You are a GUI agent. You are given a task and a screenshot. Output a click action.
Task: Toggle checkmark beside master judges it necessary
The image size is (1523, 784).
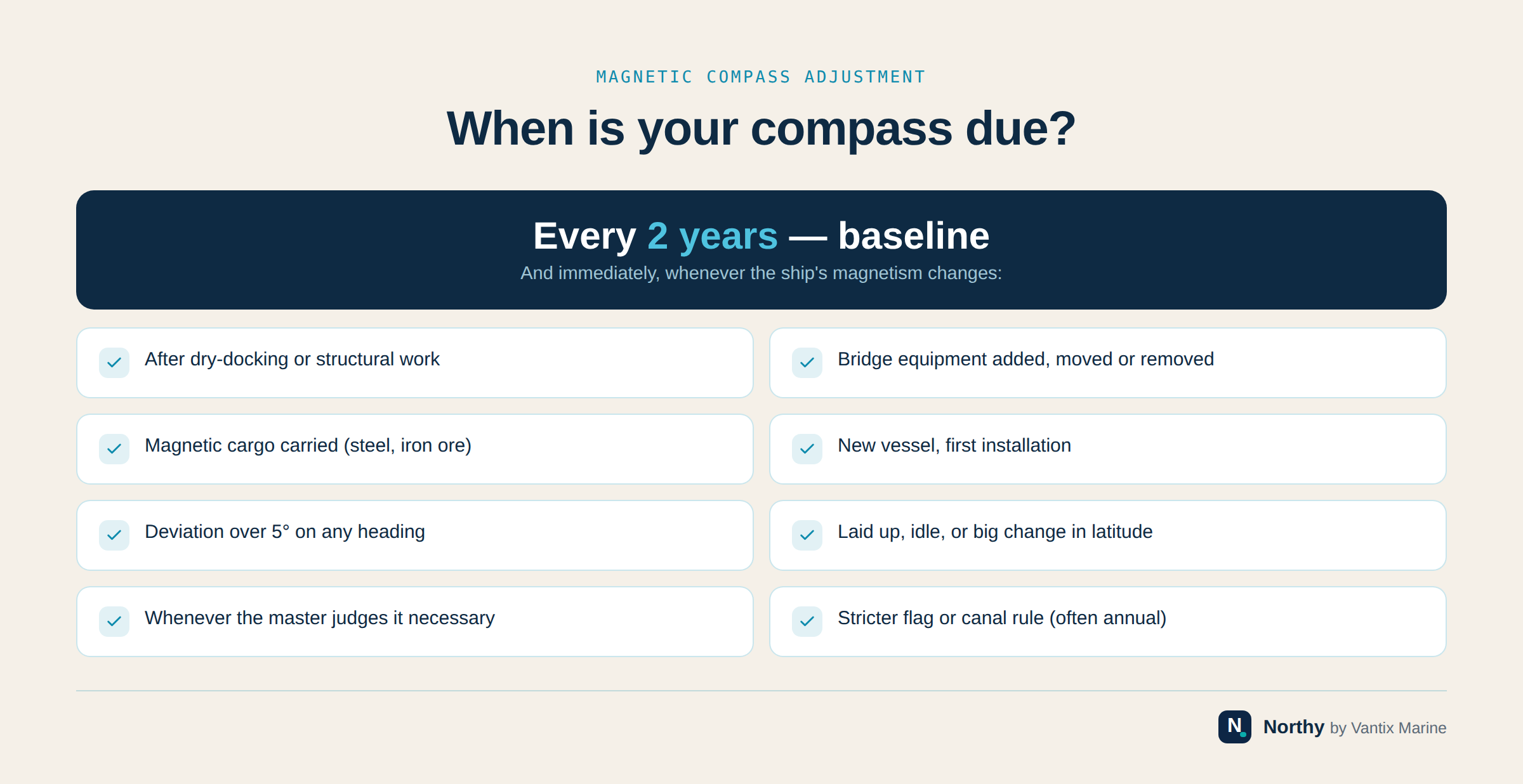[114, 622]
